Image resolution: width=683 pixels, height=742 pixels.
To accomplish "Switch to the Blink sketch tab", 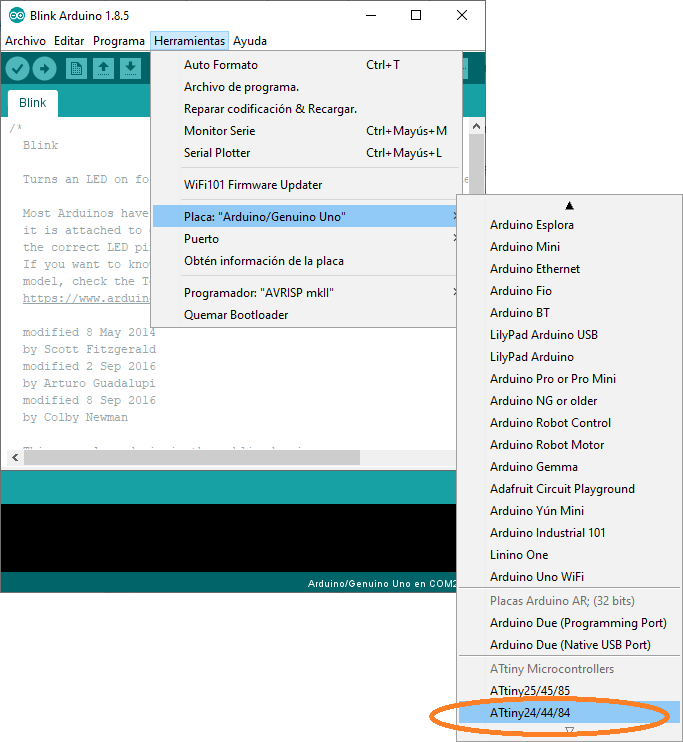I will (33, 103).
